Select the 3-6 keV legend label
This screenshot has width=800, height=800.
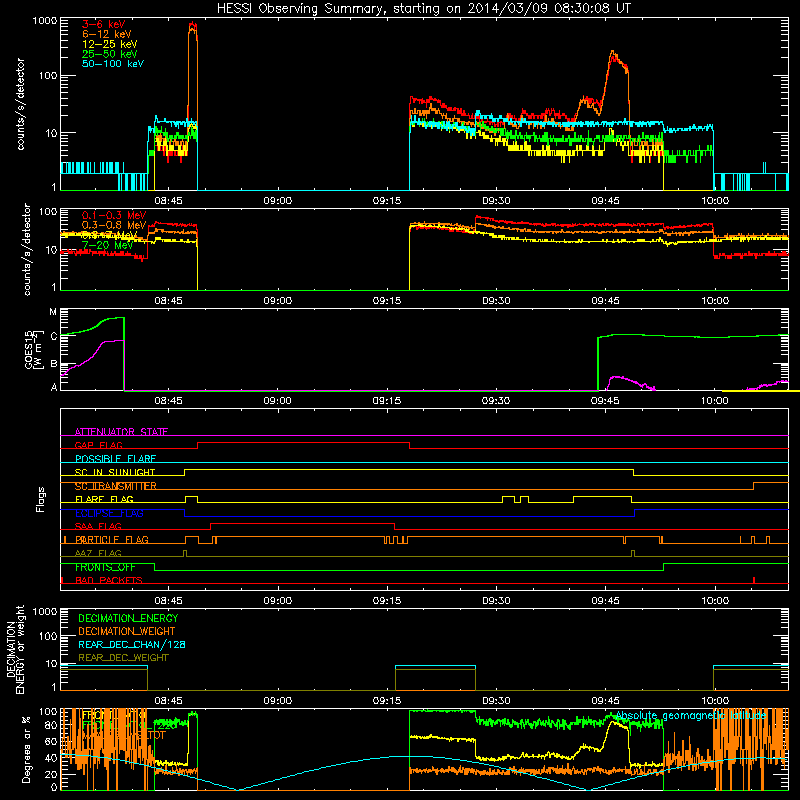103,24
